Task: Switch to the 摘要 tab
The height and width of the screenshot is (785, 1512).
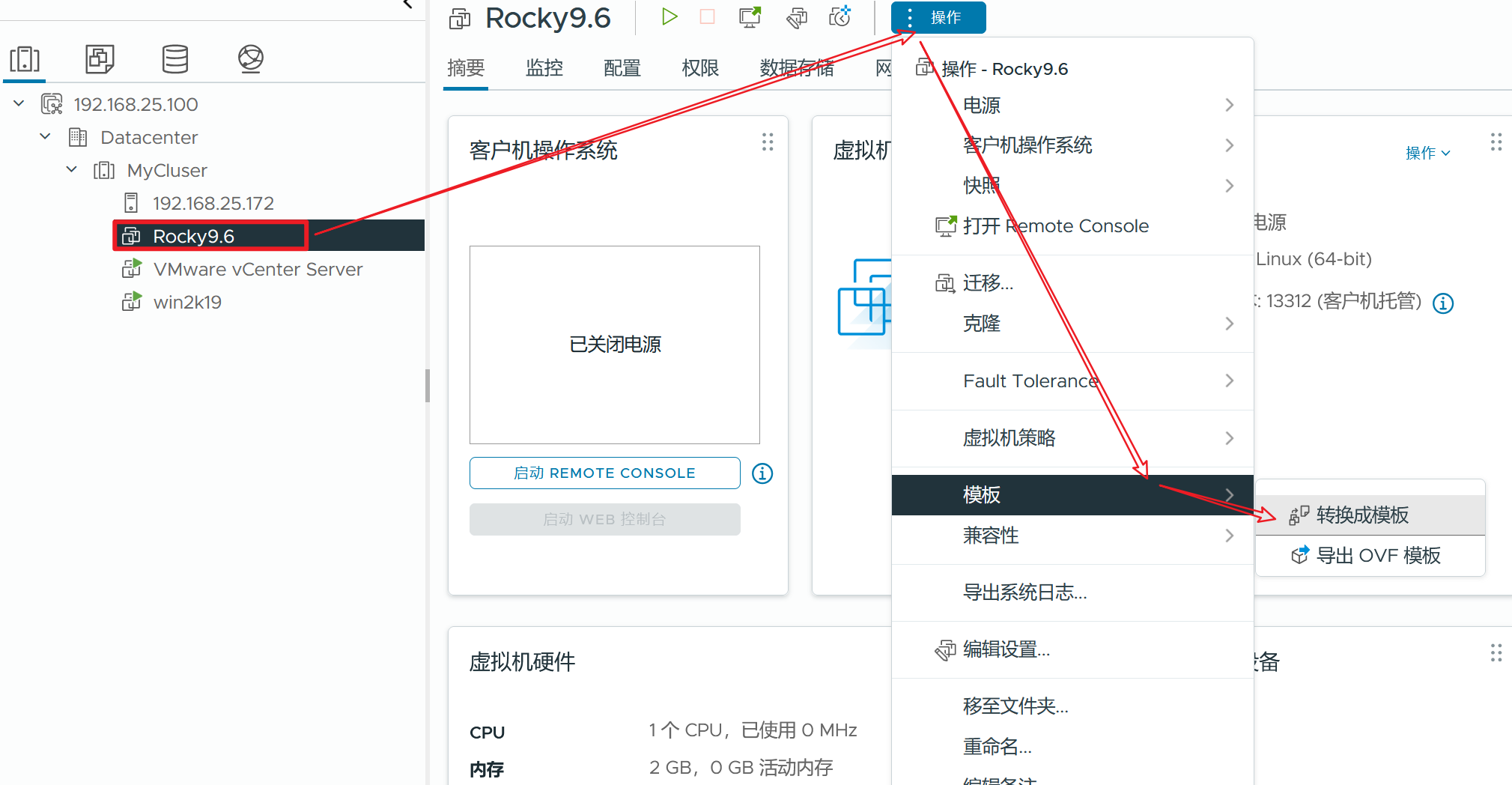Action: 466,68
